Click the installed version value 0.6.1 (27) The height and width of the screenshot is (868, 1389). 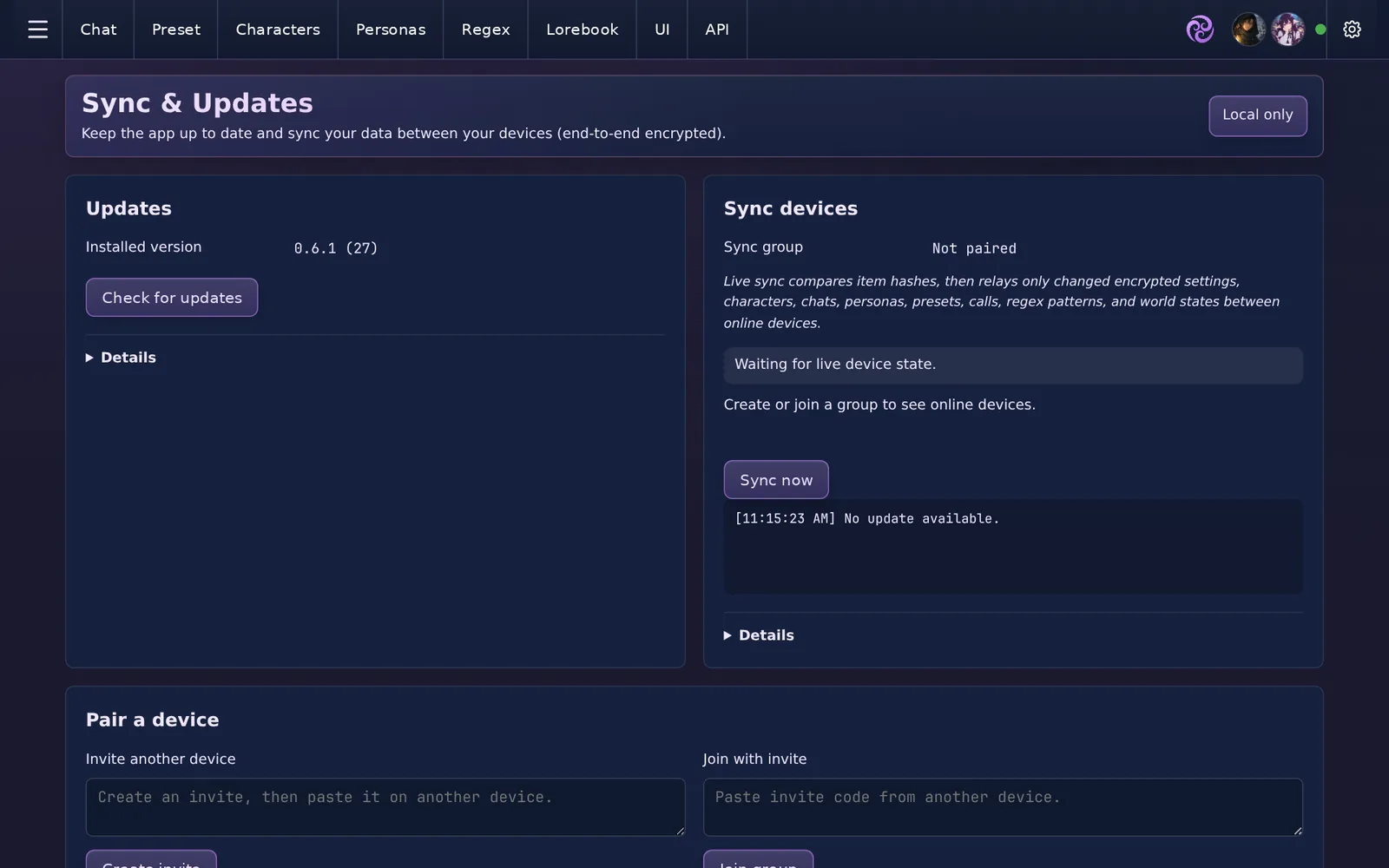[336, 248]
